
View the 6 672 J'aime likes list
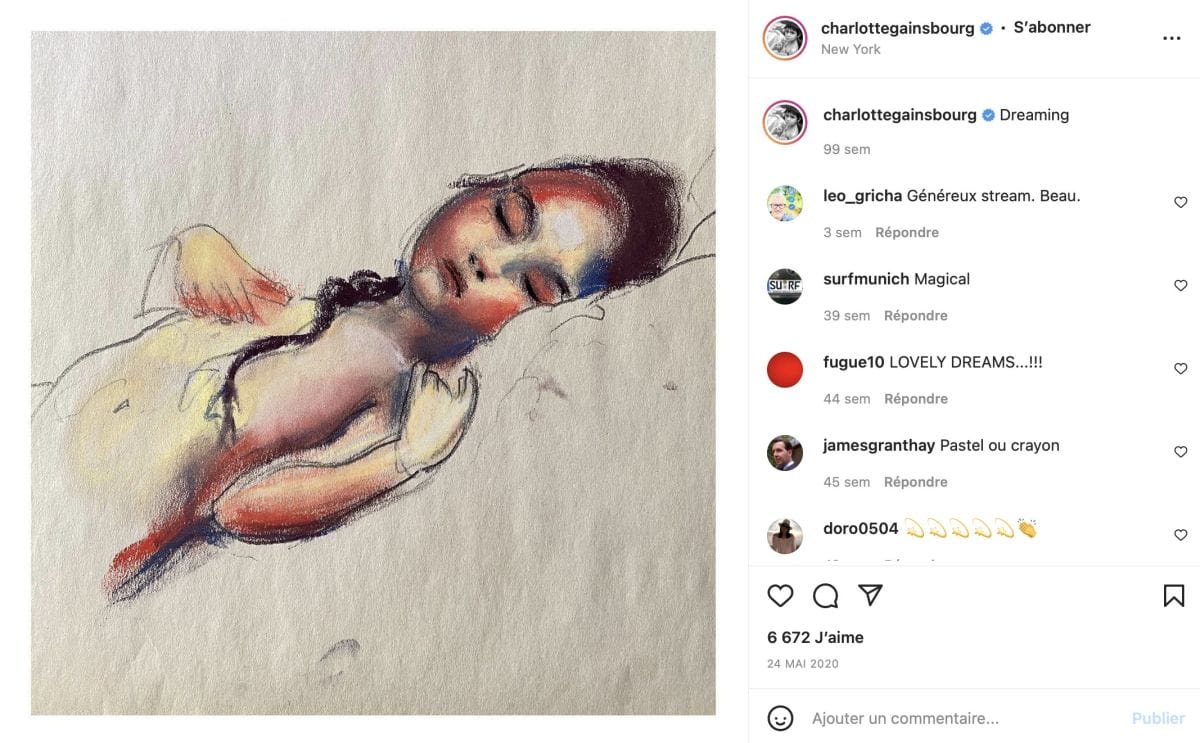(815, 637)
